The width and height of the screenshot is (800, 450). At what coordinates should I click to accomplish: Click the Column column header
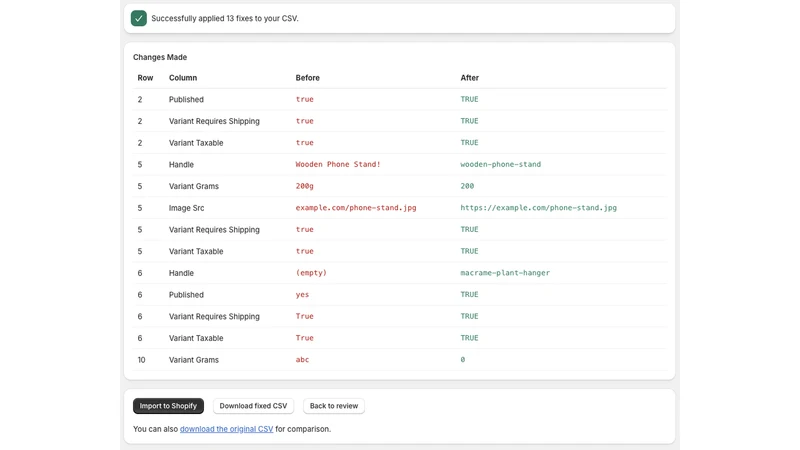coord(183,78)
